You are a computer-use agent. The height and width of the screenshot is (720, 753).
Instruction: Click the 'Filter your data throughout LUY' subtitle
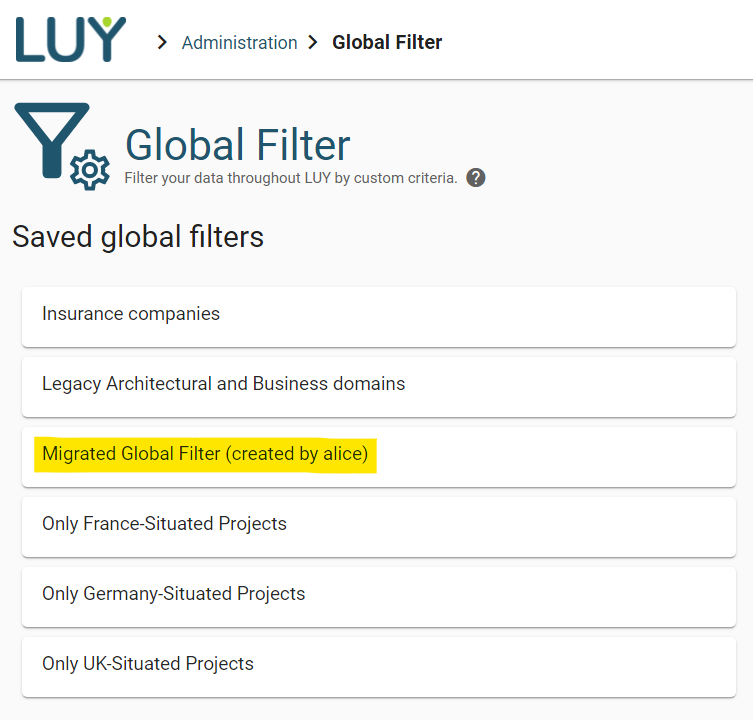coord(290,178)
